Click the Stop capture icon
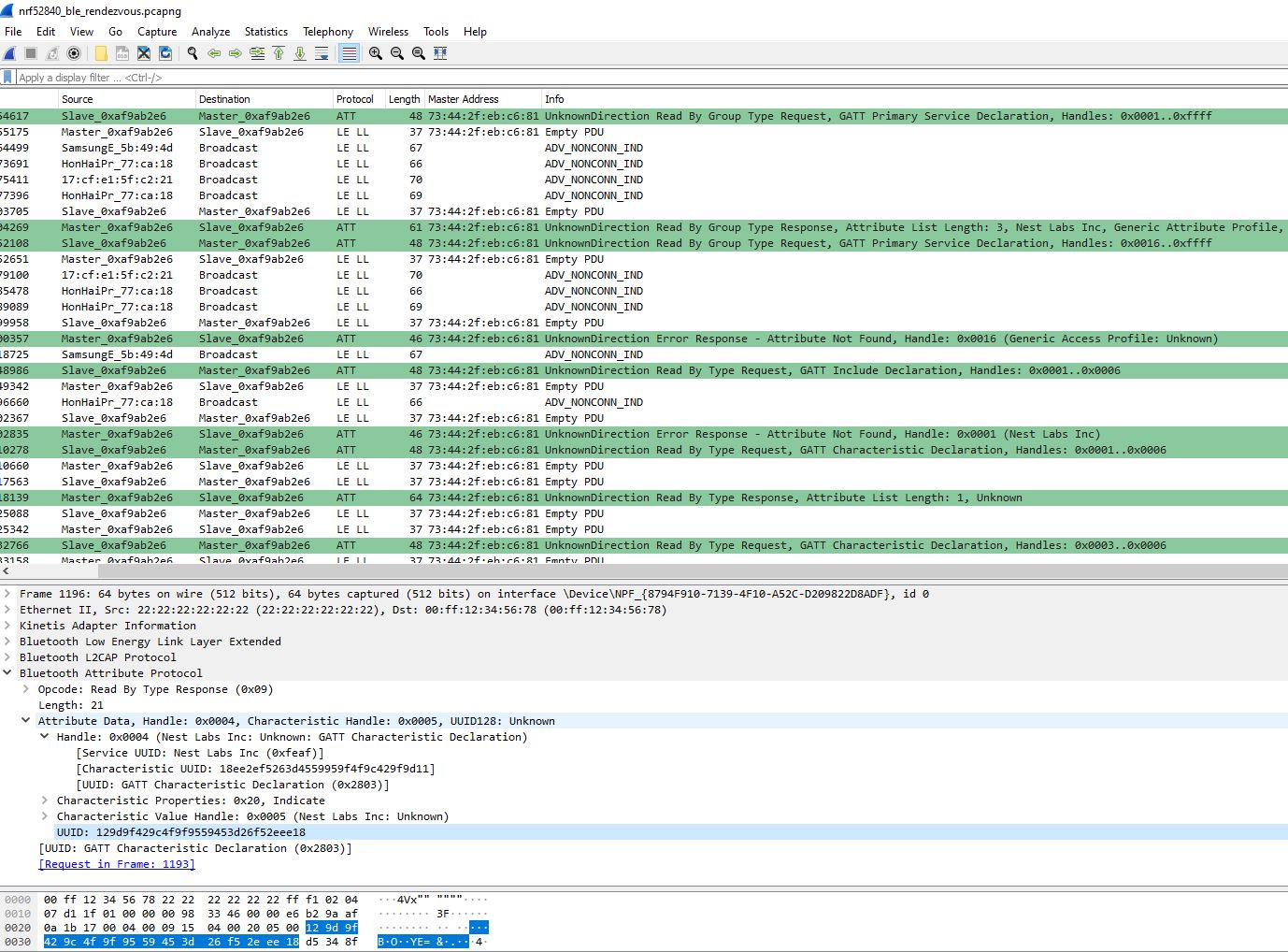Viewport: 1288px width, 952px height. (29, 53)
